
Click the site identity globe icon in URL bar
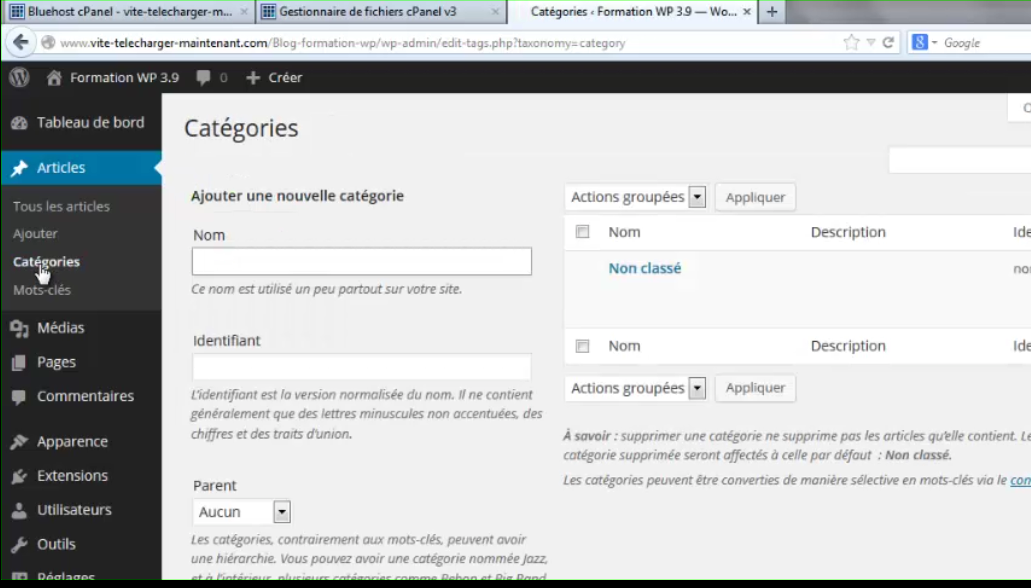click(48, 43)
